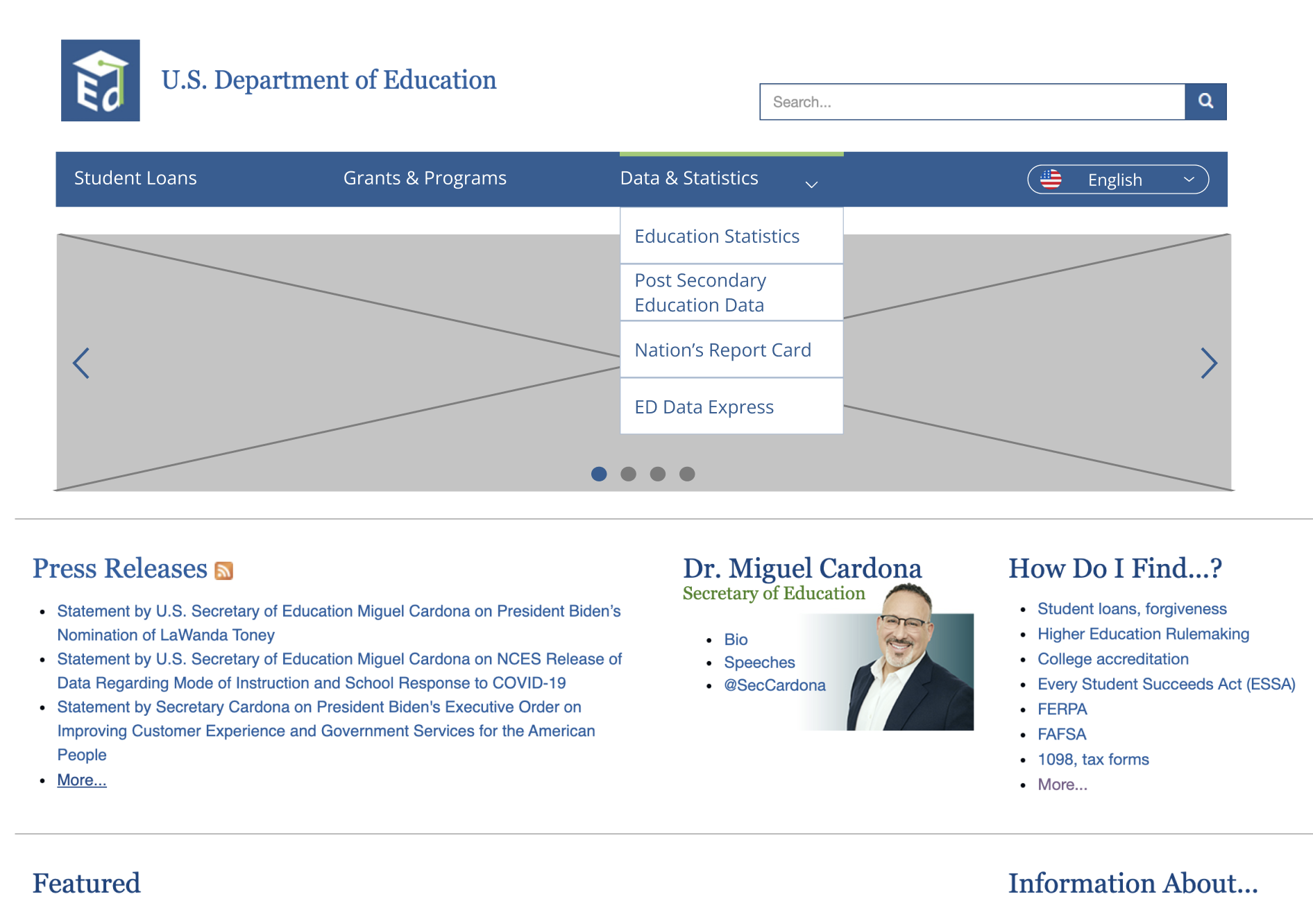The image size is (1313, 924).
Task: Choose ED Data Express item
Action: click(731, 407)
